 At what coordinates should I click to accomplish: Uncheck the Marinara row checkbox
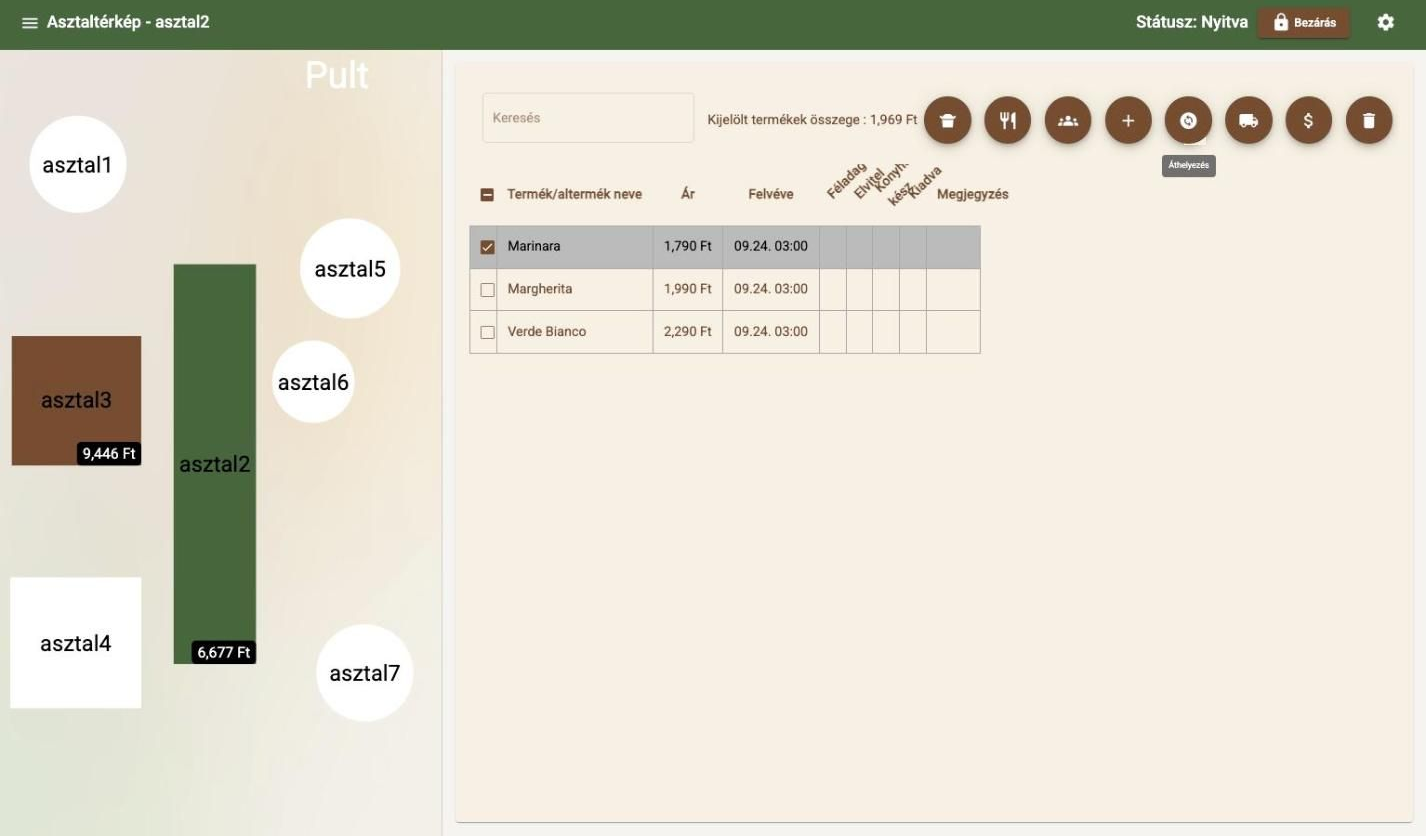click(x=488, y=247)
